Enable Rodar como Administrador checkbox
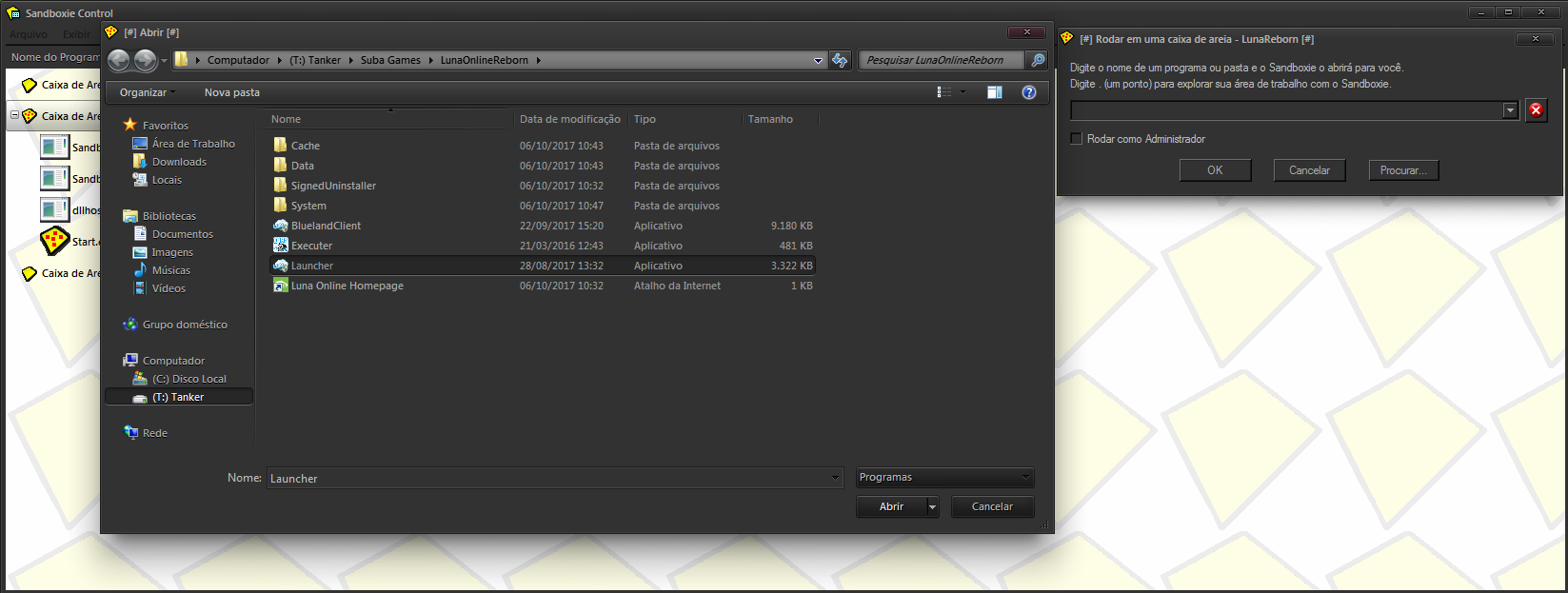Image resolution: width=1568 pixels, height=593 pixels. coord(1077,139)
